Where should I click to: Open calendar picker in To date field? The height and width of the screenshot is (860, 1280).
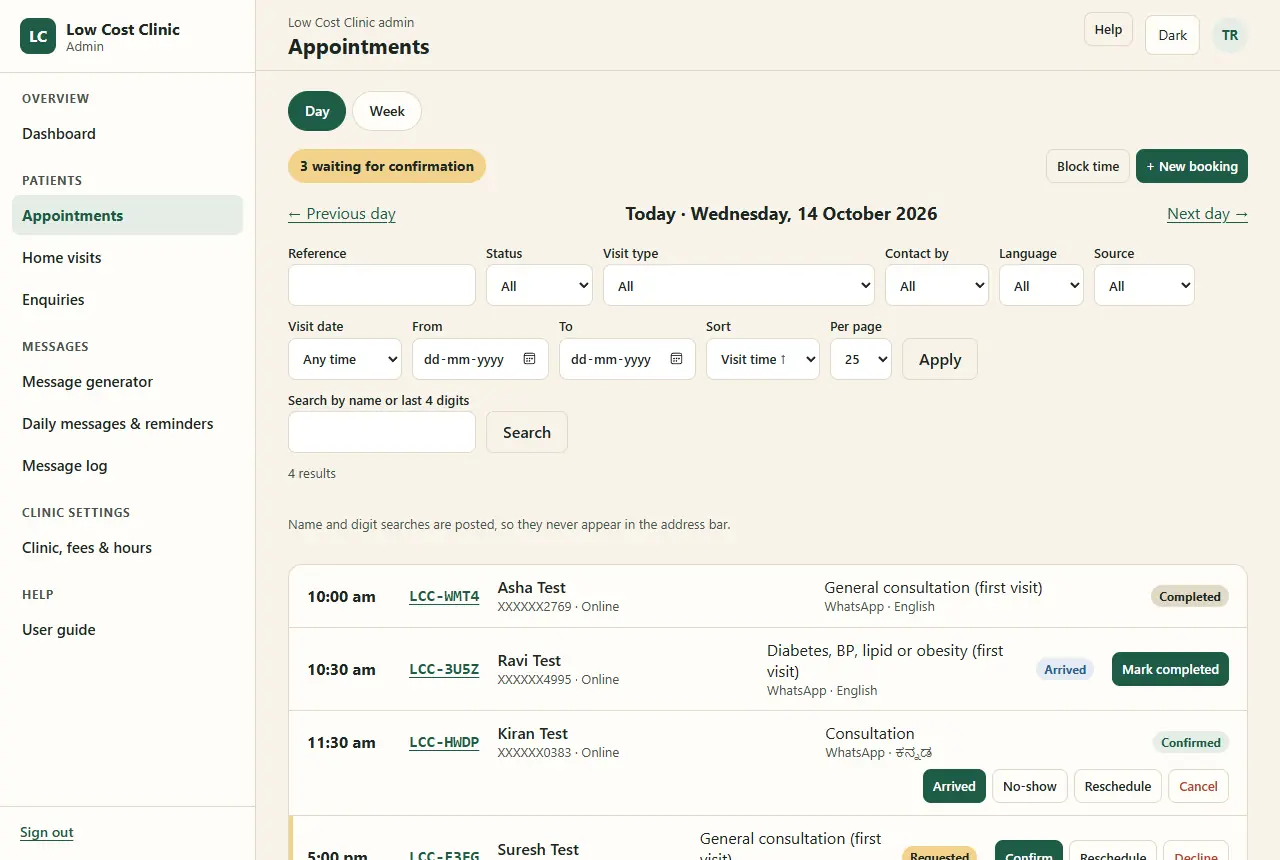(x=677, y=359)
